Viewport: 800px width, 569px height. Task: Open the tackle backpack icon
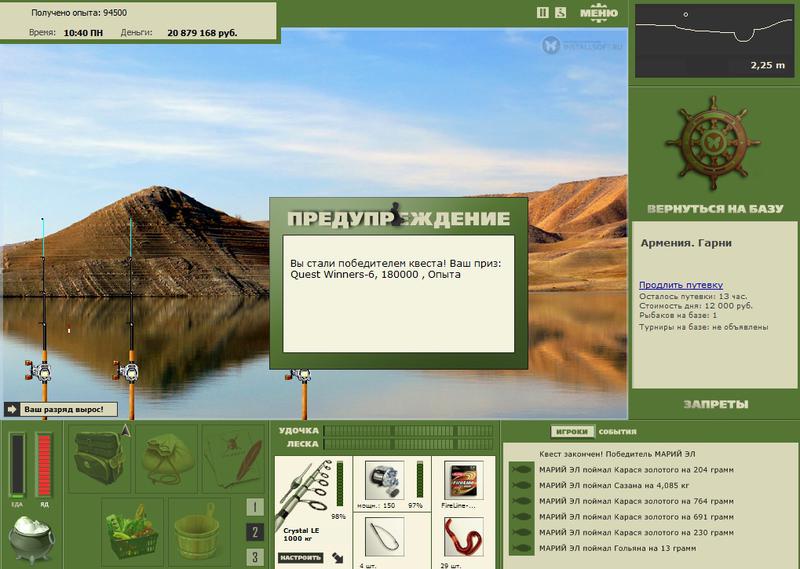(x=99, y=458)
